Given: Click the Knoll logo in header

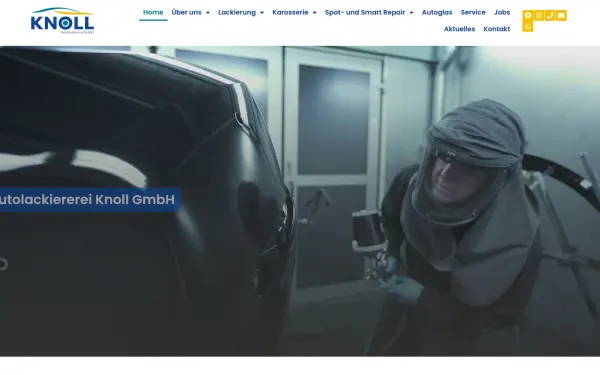Looking at the screenshot, I should click(x=62, y=21).
